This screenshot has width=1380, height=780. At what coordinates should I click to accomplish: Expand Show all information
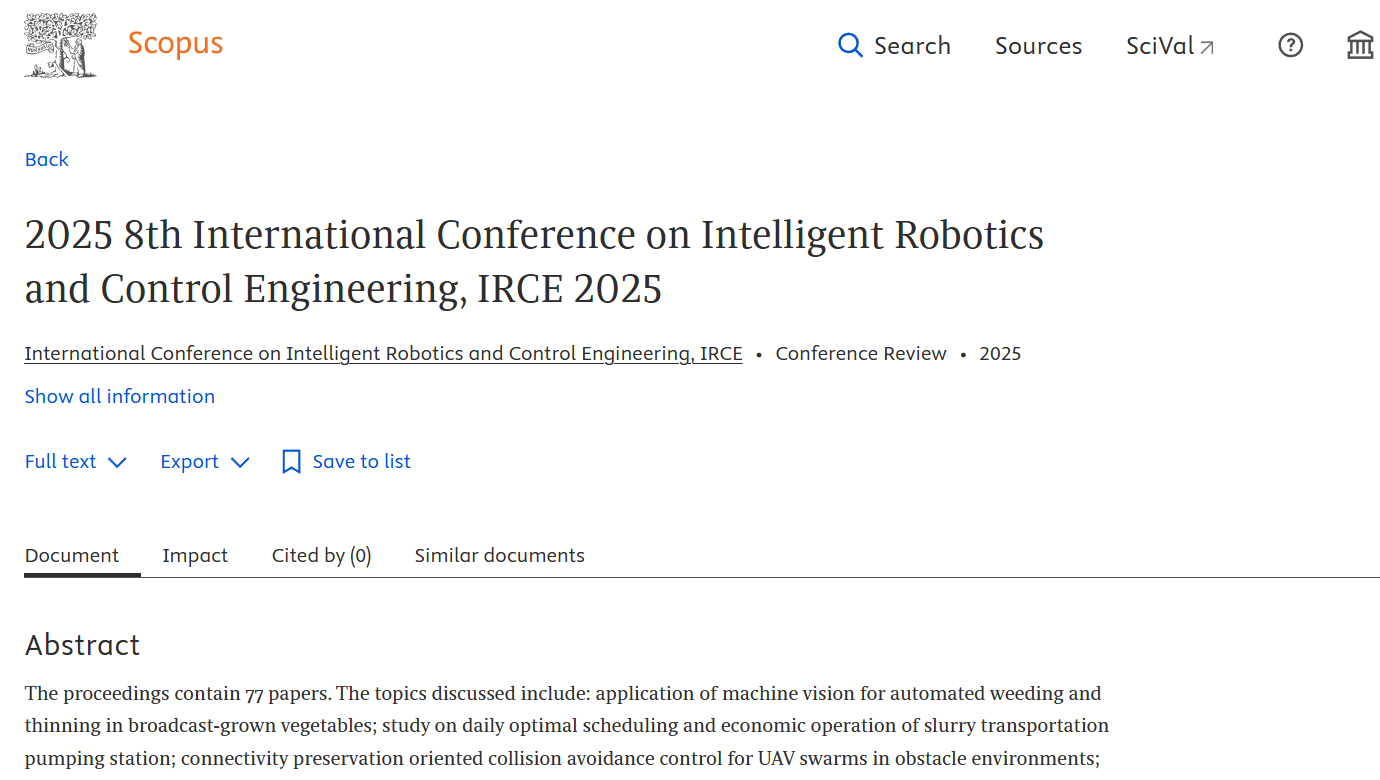(x=120, y=397)
